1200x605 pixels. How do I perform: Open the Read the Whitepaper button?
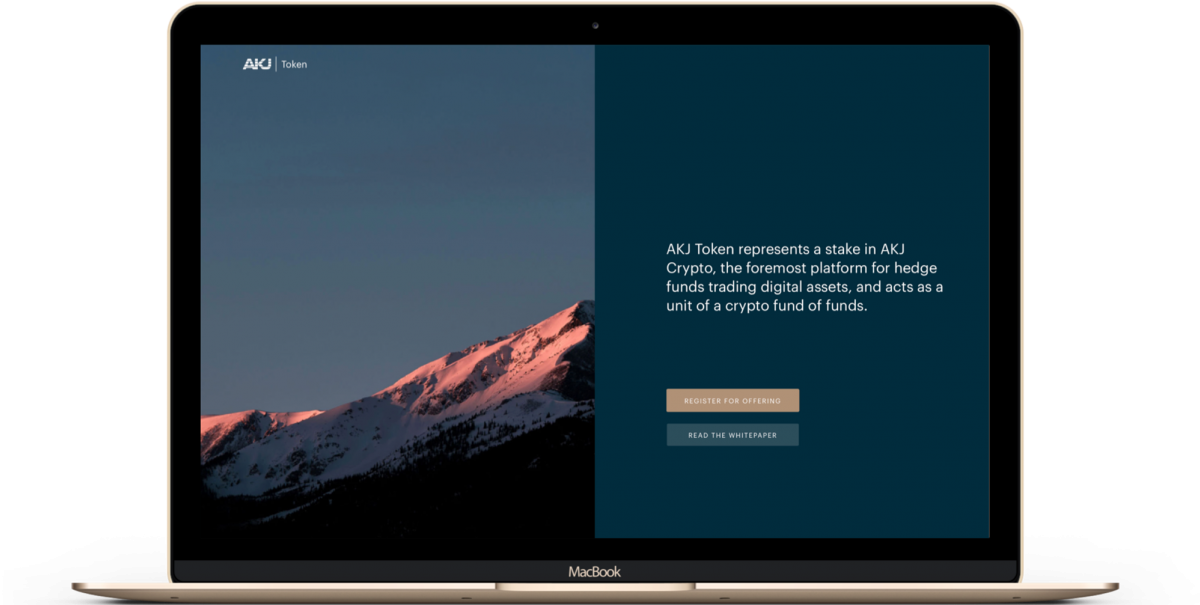pyautogui.click(x=732, y=435)
